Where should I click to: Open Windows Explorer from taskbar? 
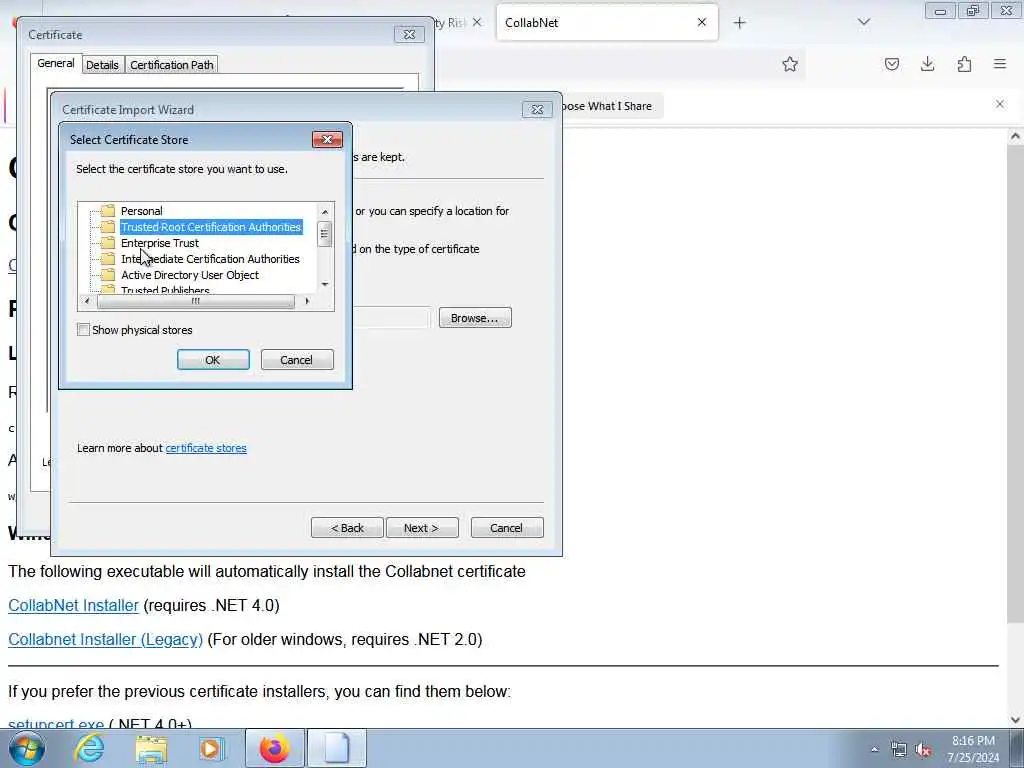click(x=151, y=748)
